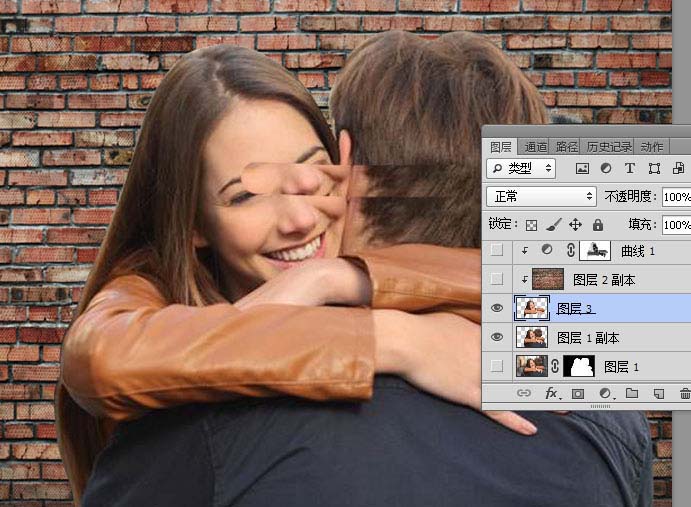Click the adjustment layer filter icon

coord(606,168)
